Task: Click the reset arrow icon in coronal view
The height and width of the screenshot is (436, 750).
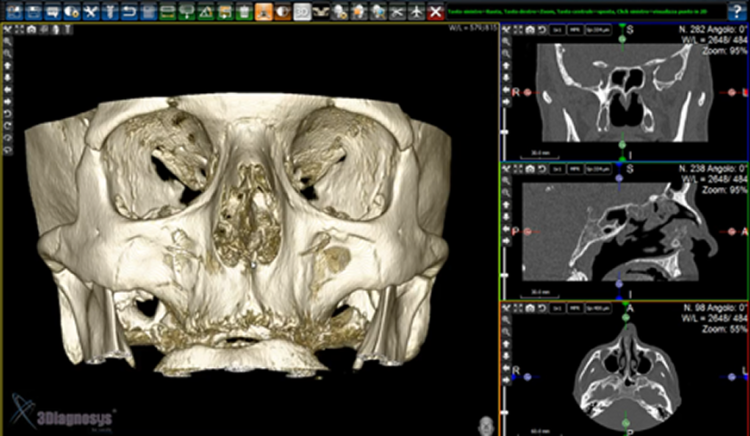Action: click(542, 30)
